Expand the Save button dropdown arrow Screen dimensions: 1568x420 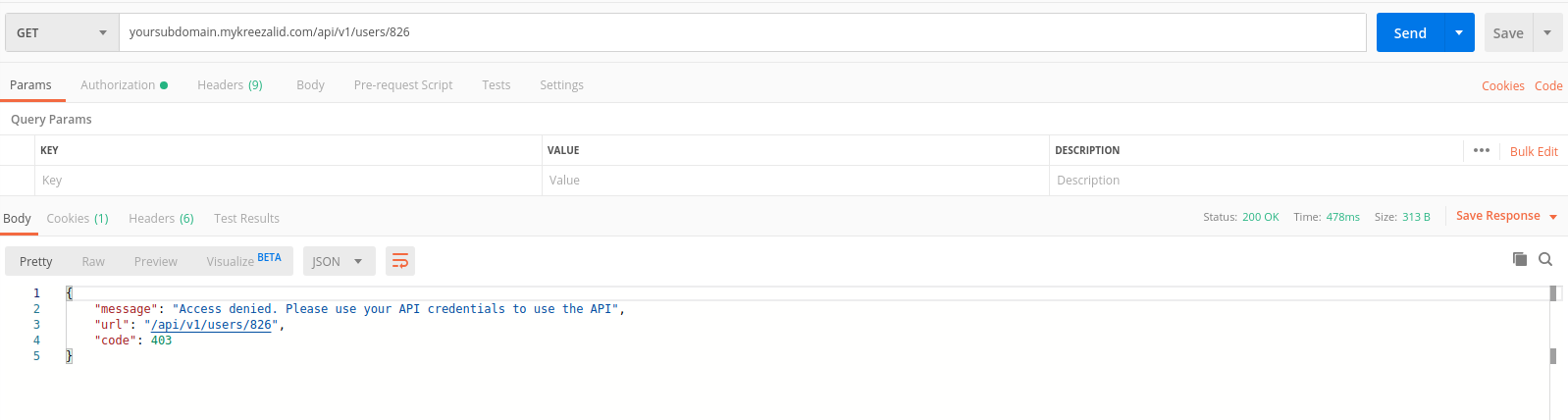pos(1547,32)
